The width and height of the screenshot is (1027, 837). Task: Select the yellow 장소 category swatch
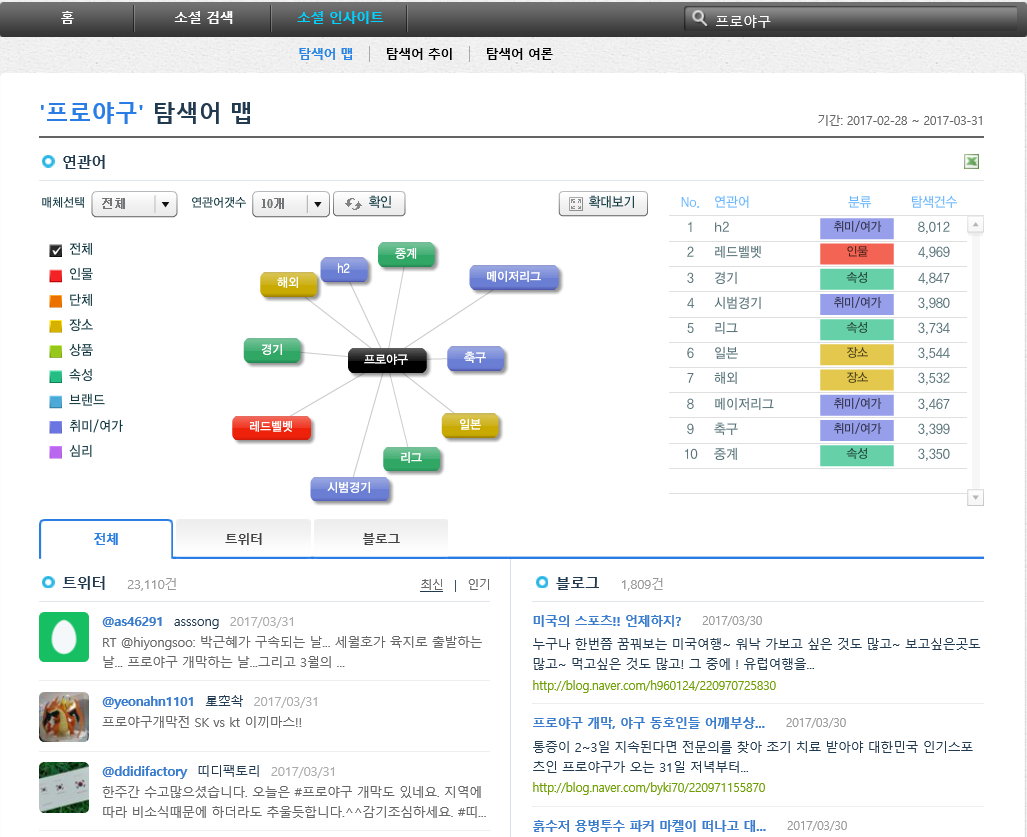coord(56,326)
